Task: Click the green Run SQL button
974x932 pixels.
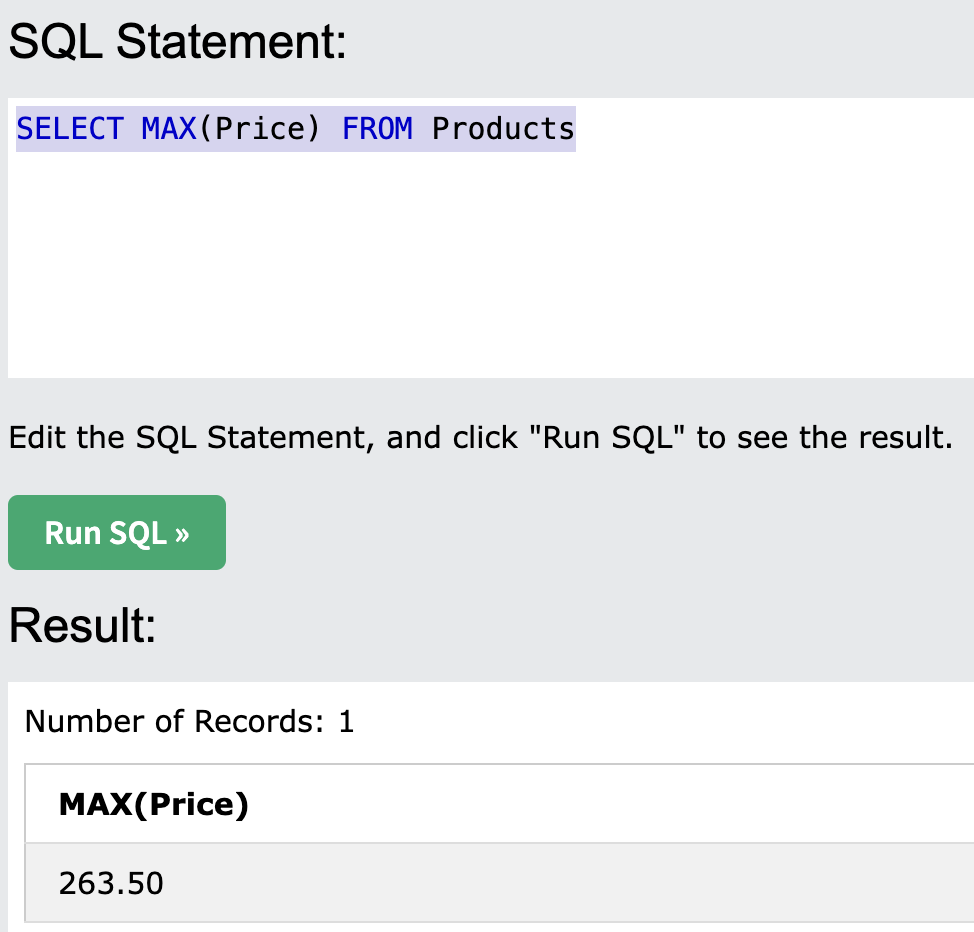Action: point(117,533)
